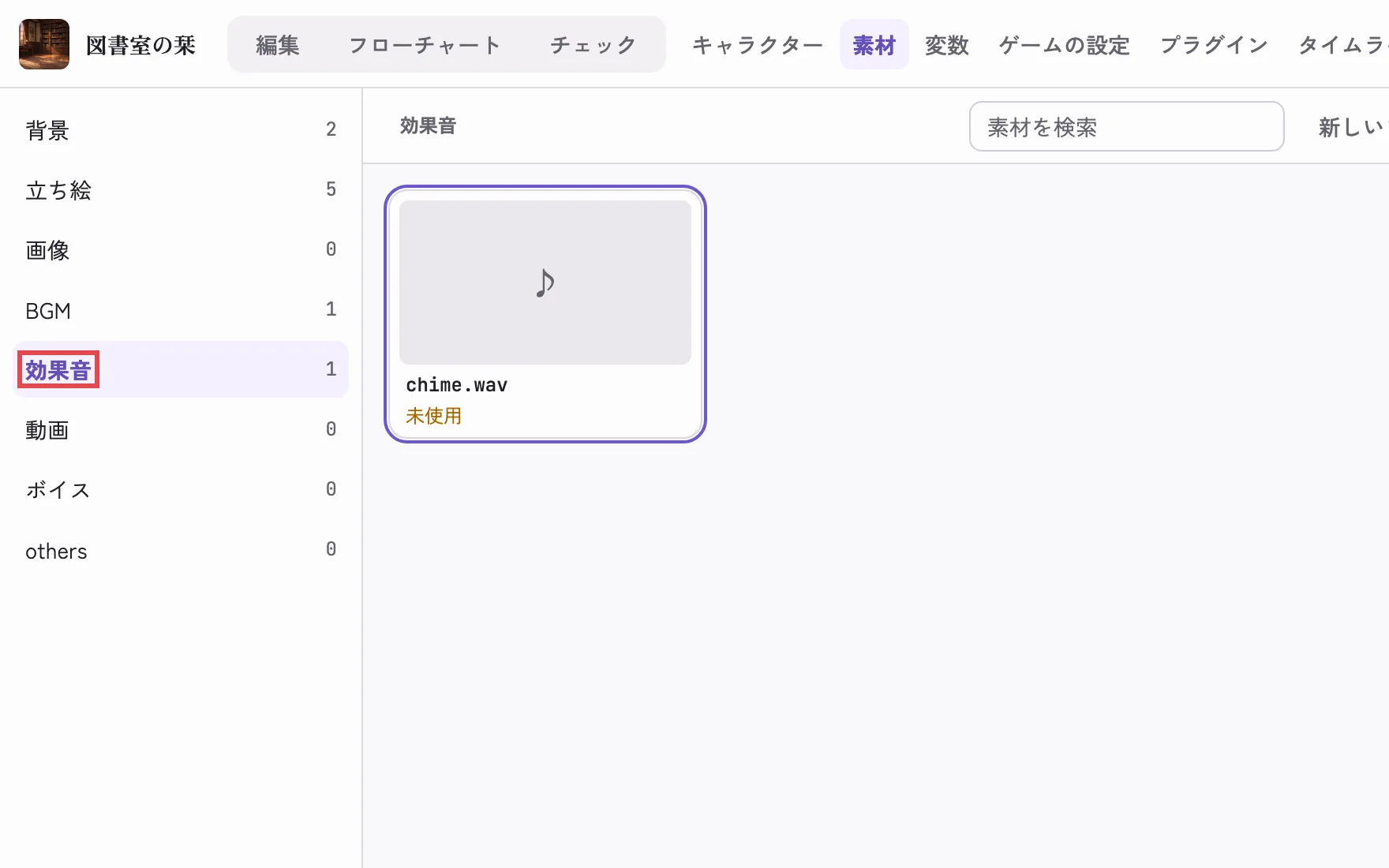The height and width of the screenshot is (868, 1389).
Task: Select the 立ち絵 asset category
Action: (x=182, y=189)
